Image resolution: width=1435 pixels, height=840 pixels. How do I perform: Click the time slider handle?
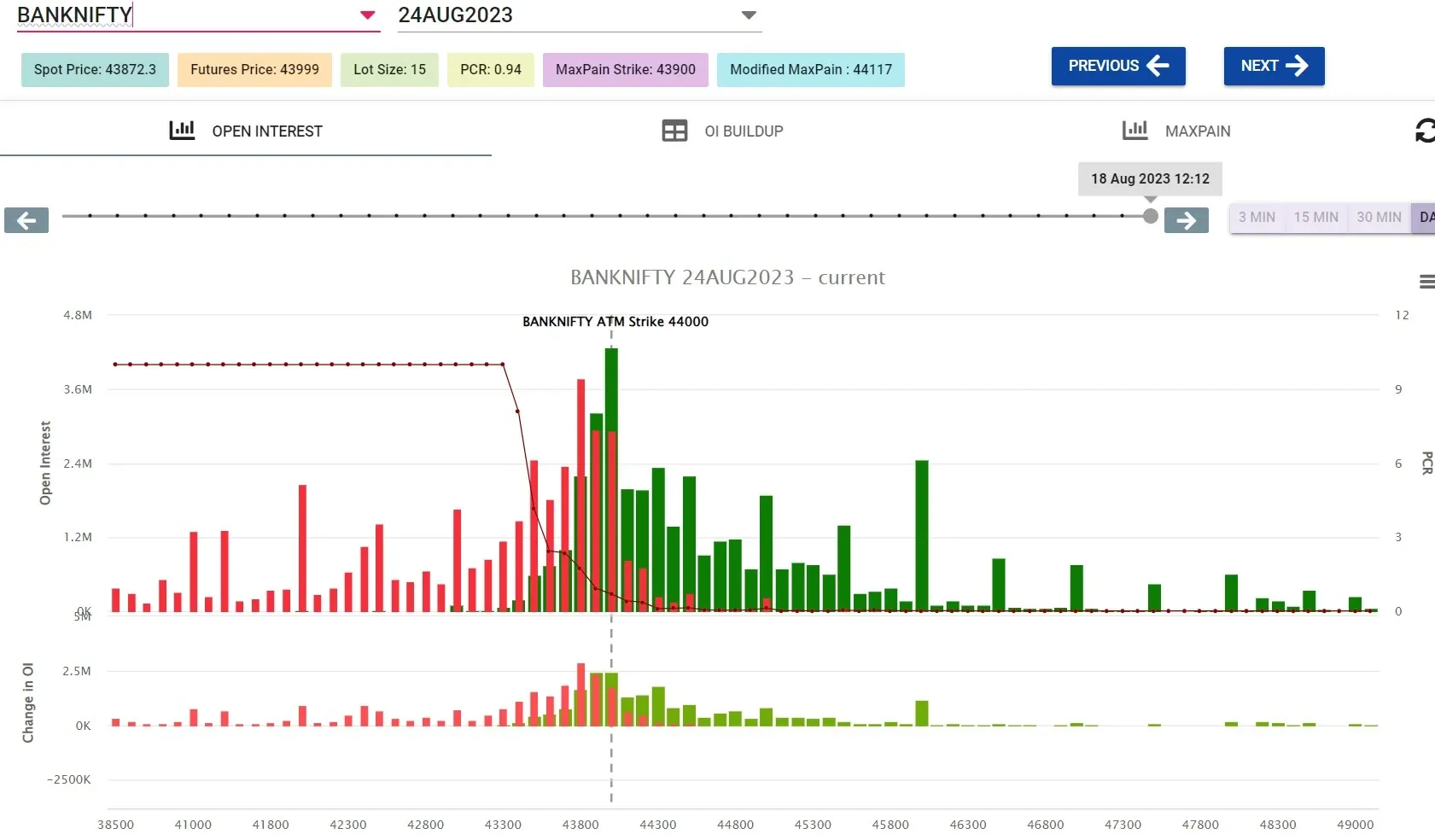click(x=1151, y=216)
